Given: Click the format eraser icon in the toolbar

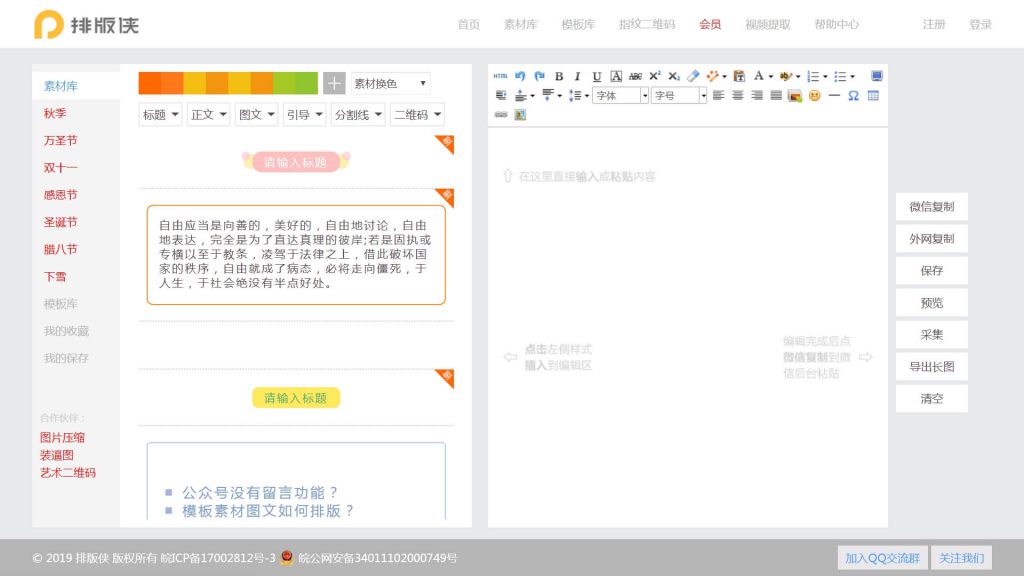Looking at the screenshot, I should 692,74.
